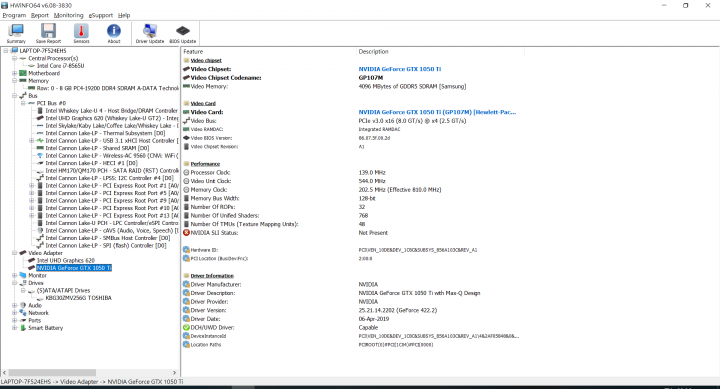
Task: Click the Video Bus row icon
Action: click(186, 121)
